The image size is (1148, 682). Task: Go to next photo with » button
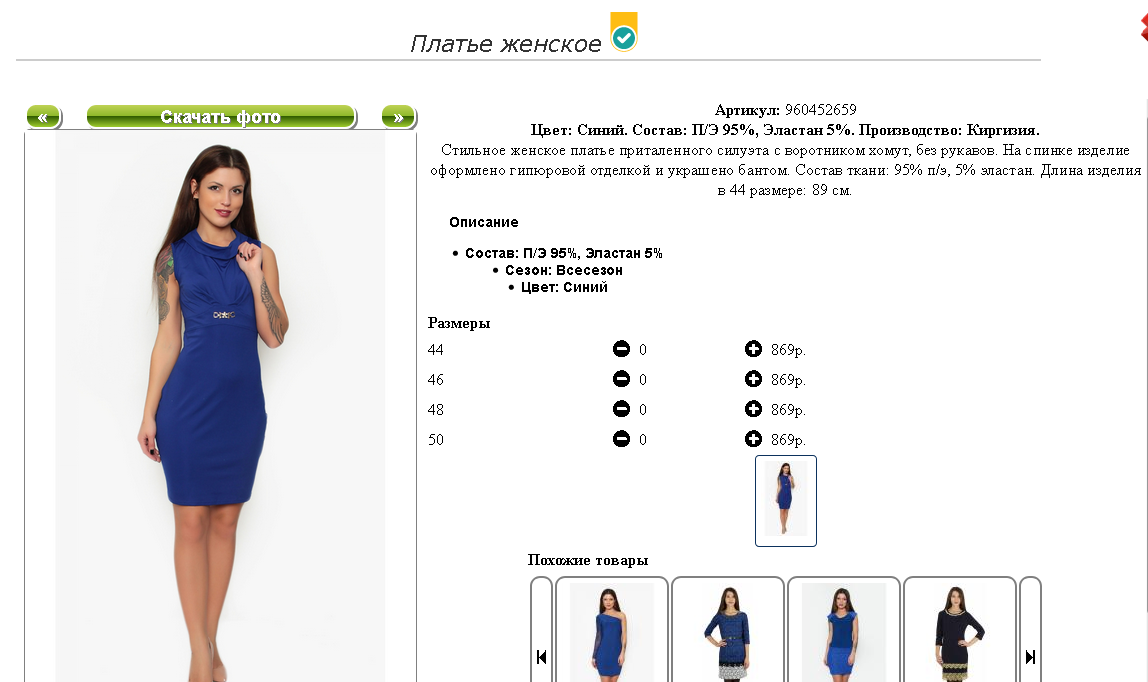pos(399,117)
